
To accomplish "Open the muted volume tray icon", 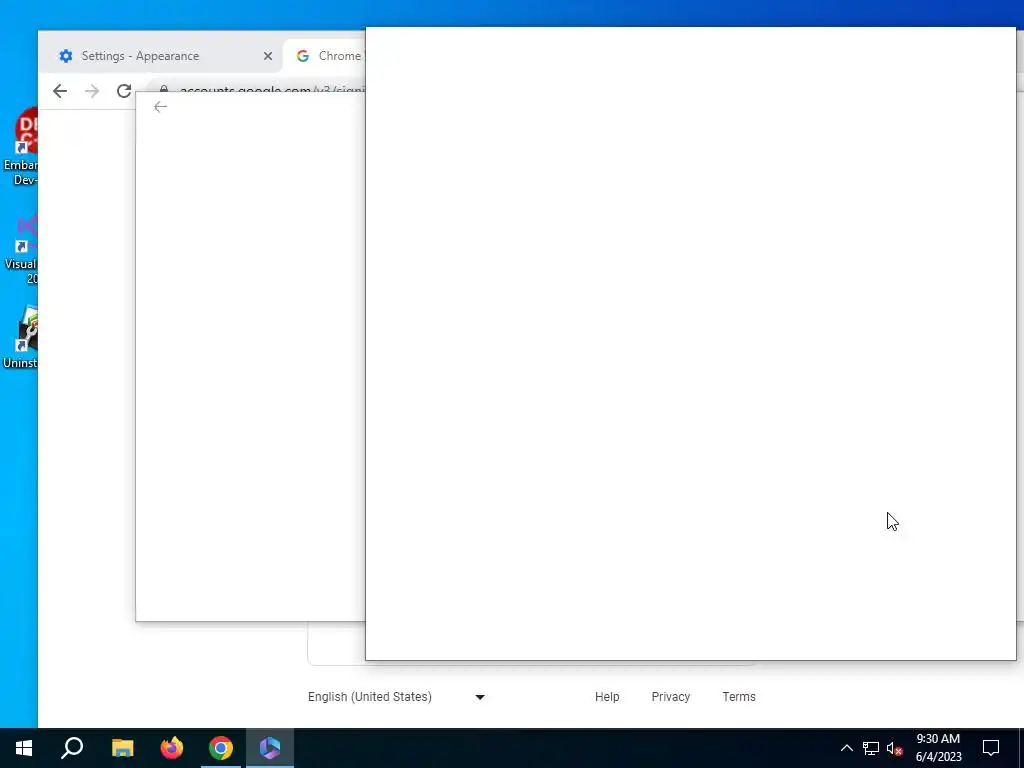I will (894, 748).
